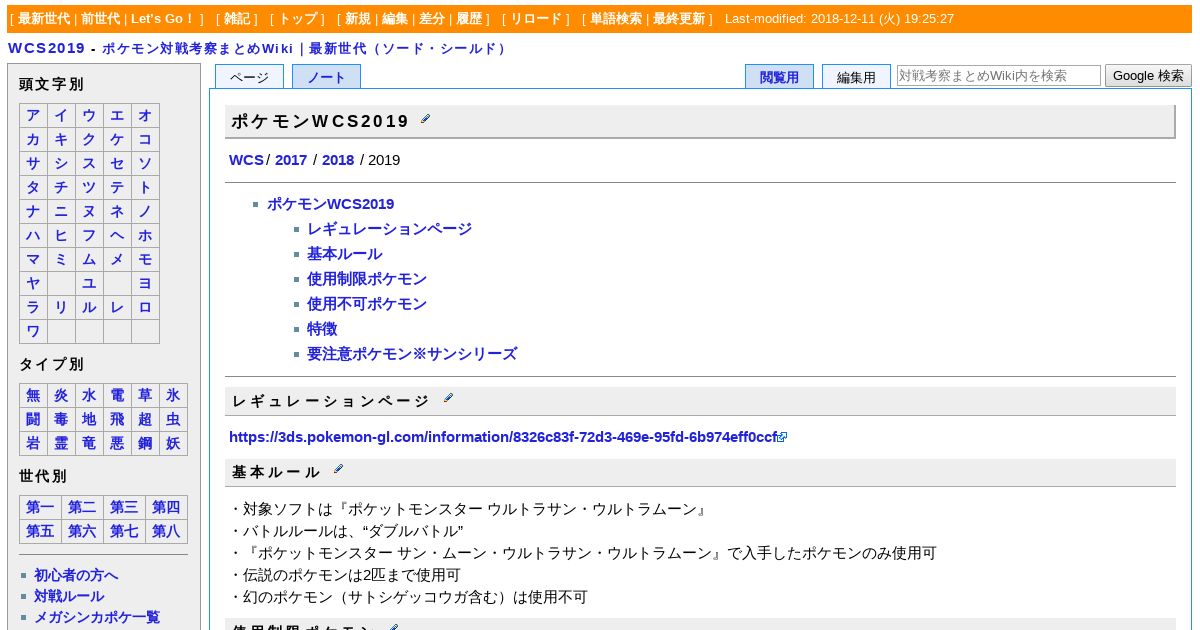Screen dimensions: 1200x630
Task: Go to トップ from top bar
Action: [x=298, y=19]
